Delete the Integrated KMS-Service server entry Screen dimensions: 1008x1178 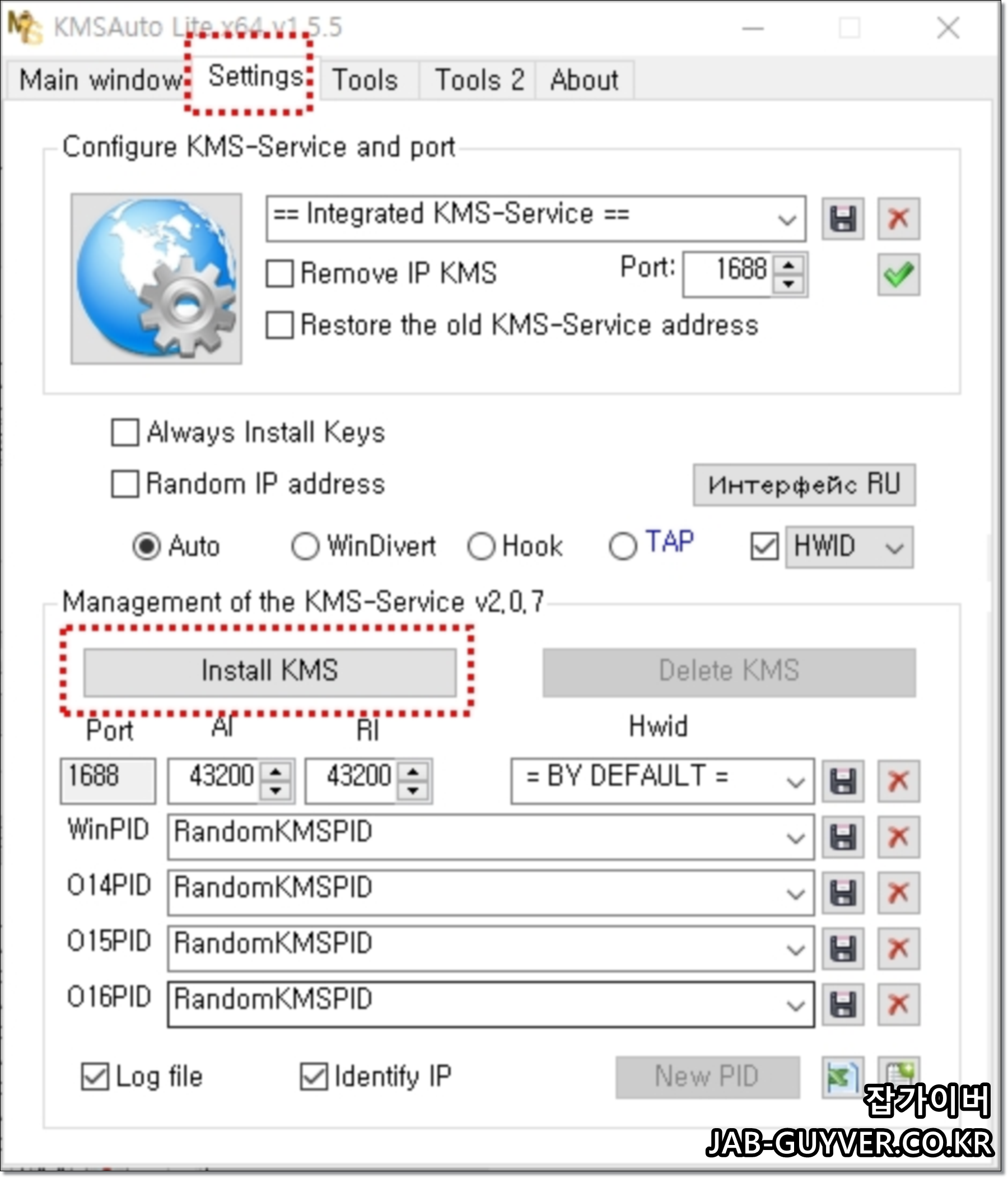(x=898, y=219)
